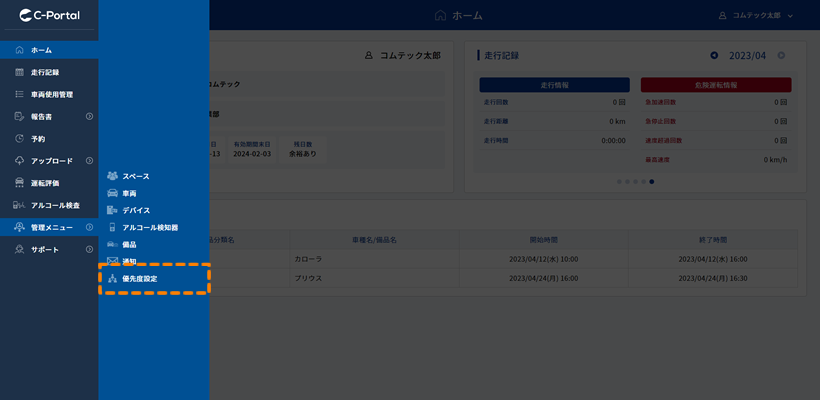Select 管理メニュー in the sidebar
This screenshot has height=400, width=820.
49,227
